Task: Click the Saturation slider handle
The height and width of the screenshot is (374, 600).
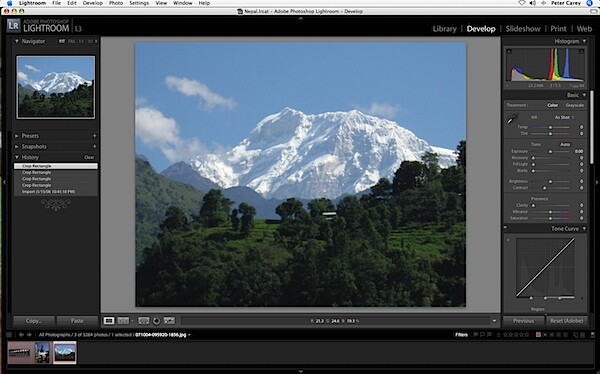Action: tap(550, 218)
